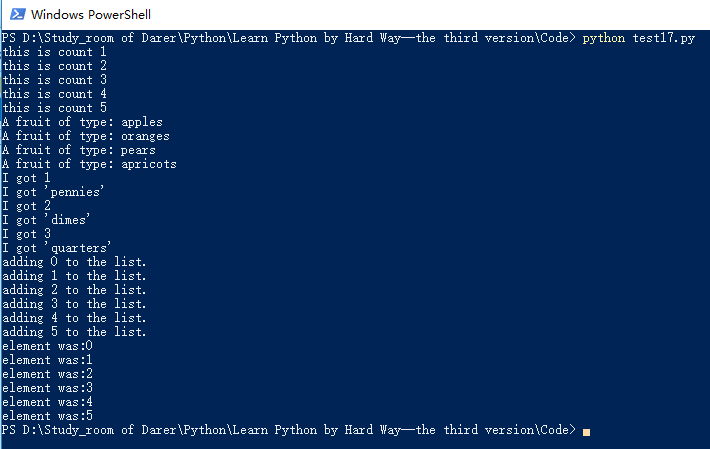This screenshot has height=449, width=710.
Task: Click the 'I got 'dimes'' output line
Action: coord(47,220)
